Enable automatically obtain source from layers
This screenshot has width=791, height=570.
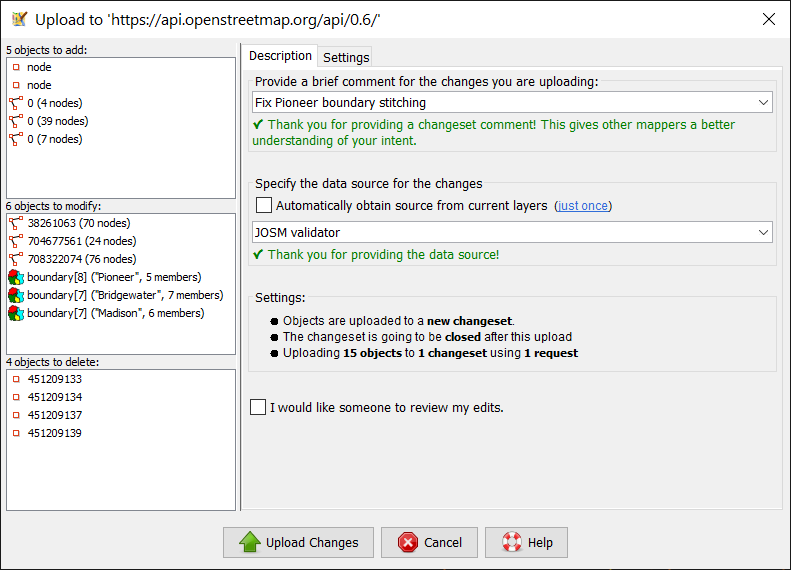(x=264, y=205)
